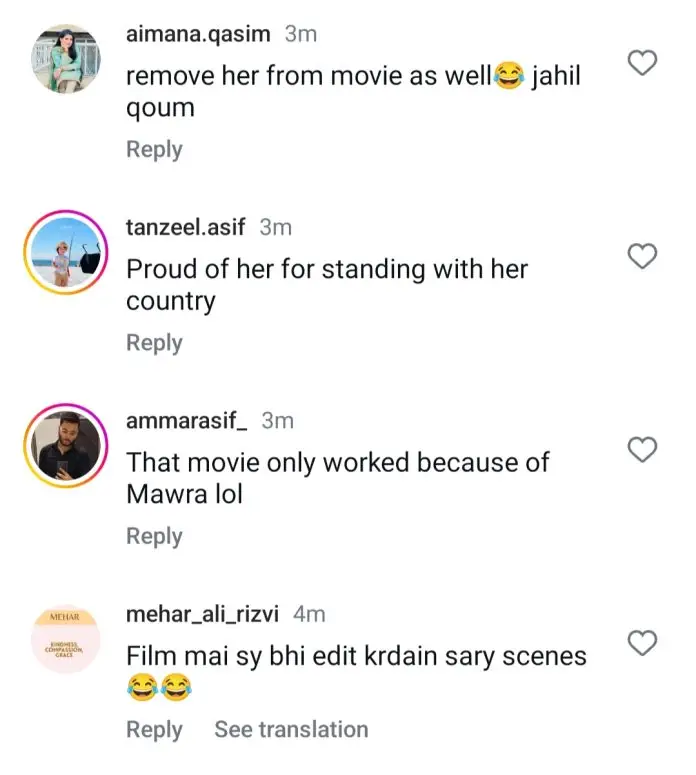
Task: Reply to ammarasif_'s comment
Action: coord(154,536)
